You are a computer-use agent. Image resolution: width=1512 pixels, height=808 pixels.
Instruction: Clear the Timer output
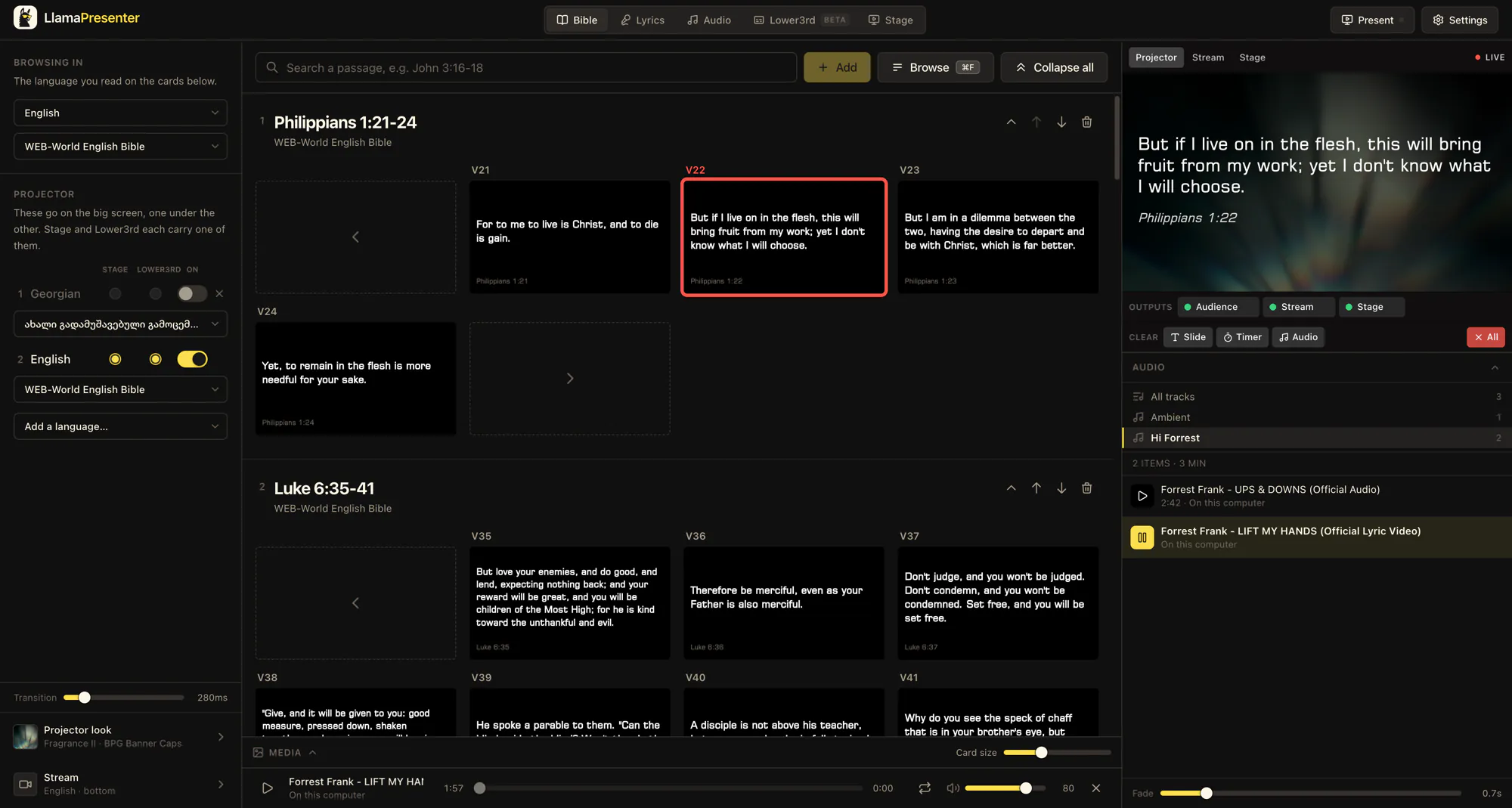tap(1242, 337)
